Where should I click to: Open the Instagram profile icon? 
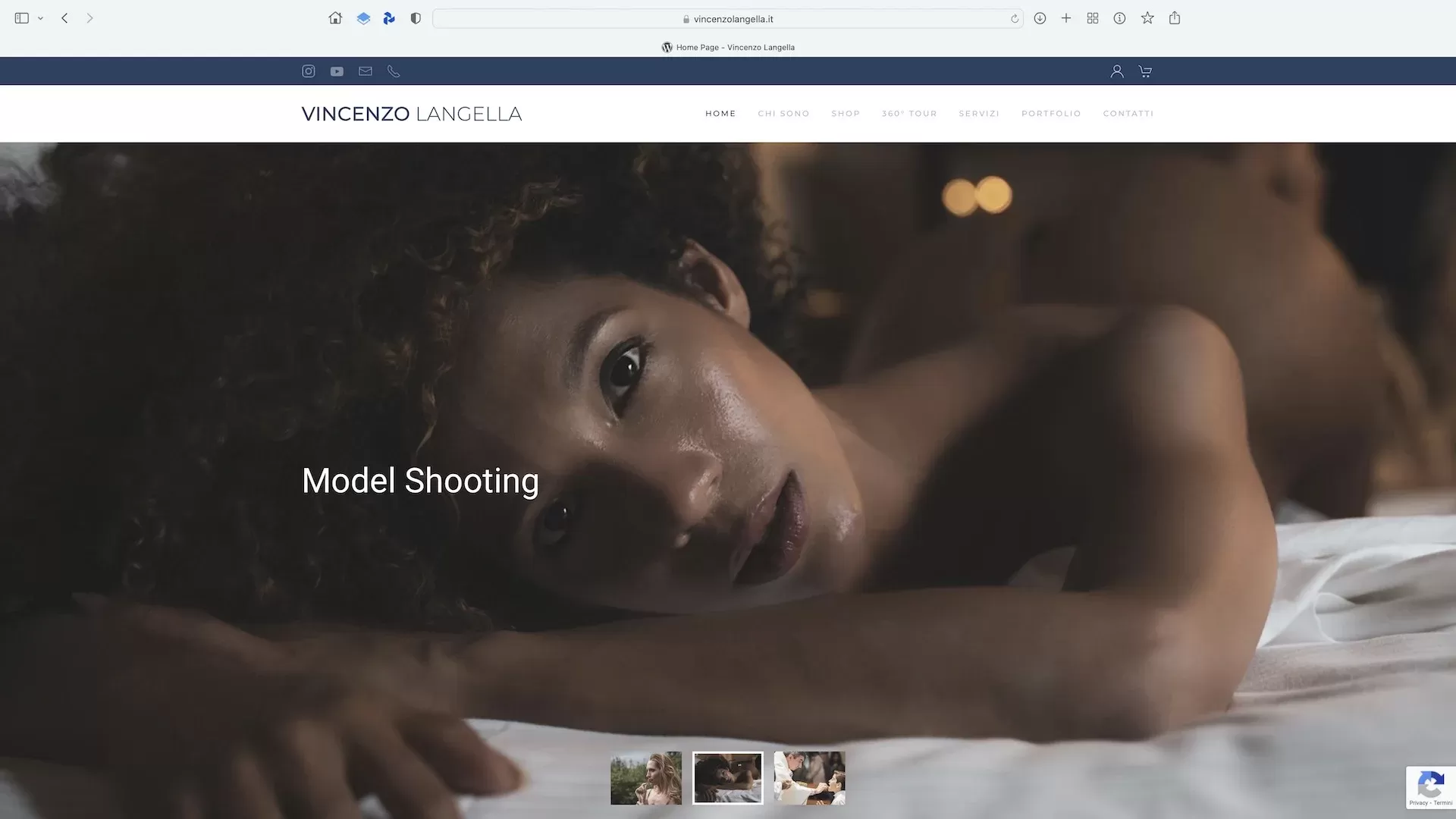309,71
